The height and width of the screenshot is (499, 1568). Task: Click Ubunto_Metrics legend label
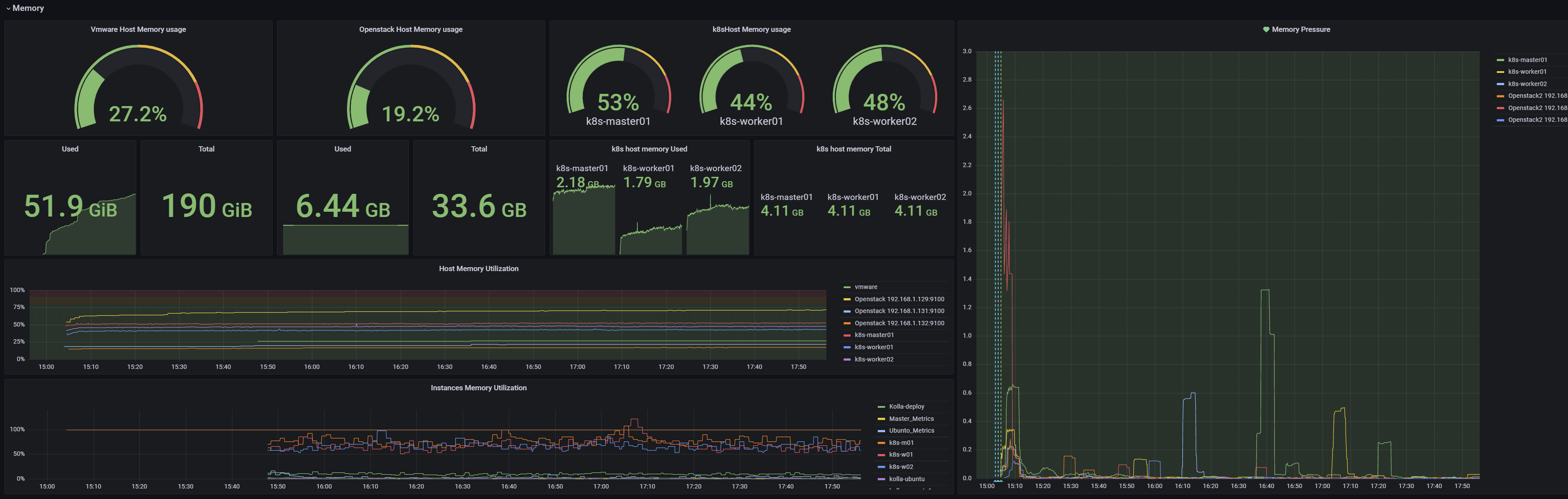(x=911, y=430)
